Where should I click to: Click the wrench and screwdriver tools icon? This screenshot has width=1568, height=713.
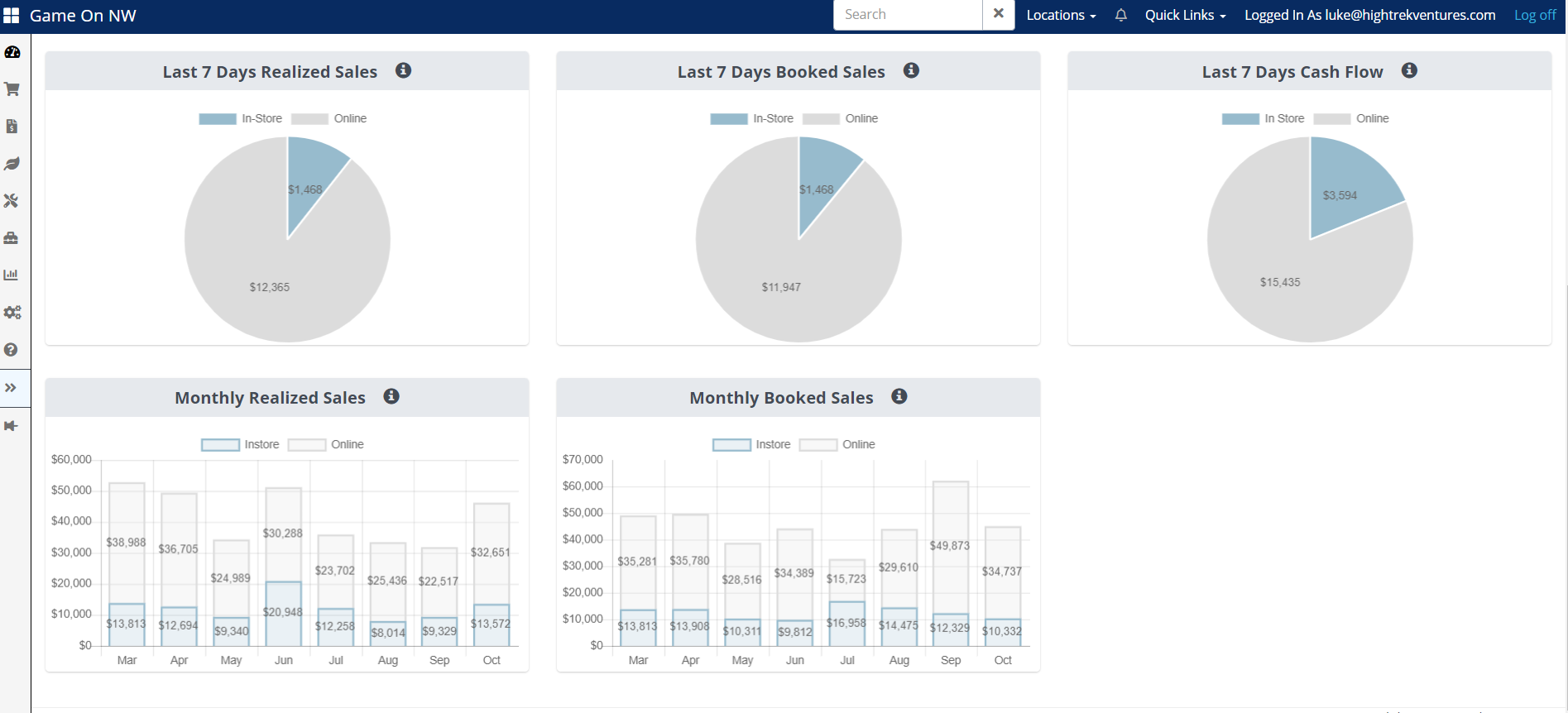12,201
